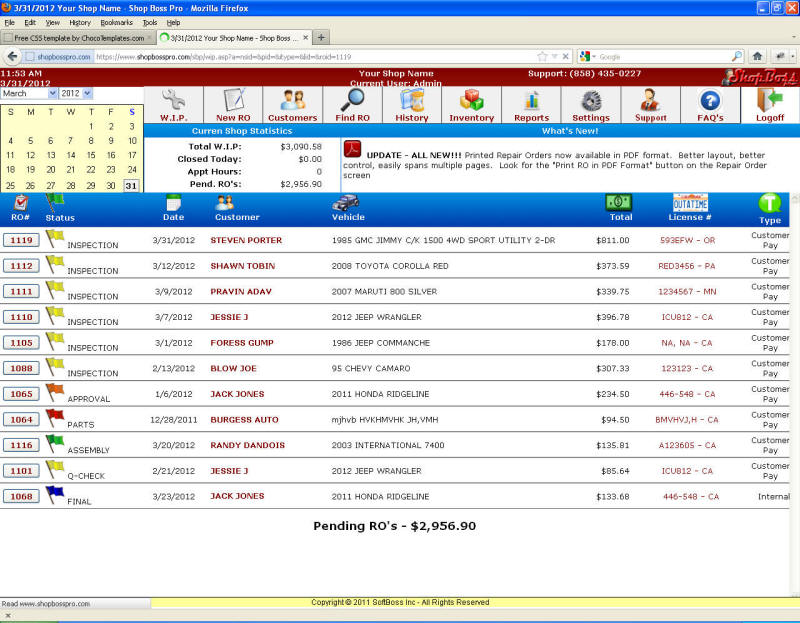Open customer BURGESS AUTO
Image resolution: width=800 pixels, height=623 pixels.
click(x=244, y=419)
